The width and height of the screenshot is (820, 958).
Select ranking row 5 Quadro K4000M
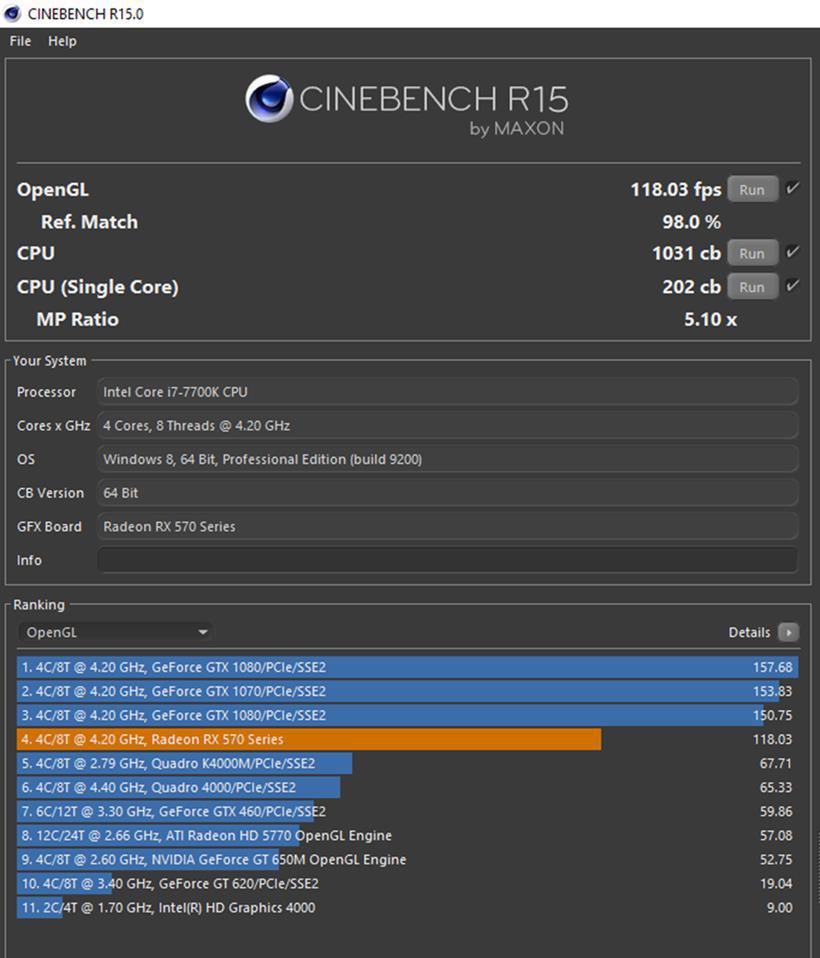(408, 763)
